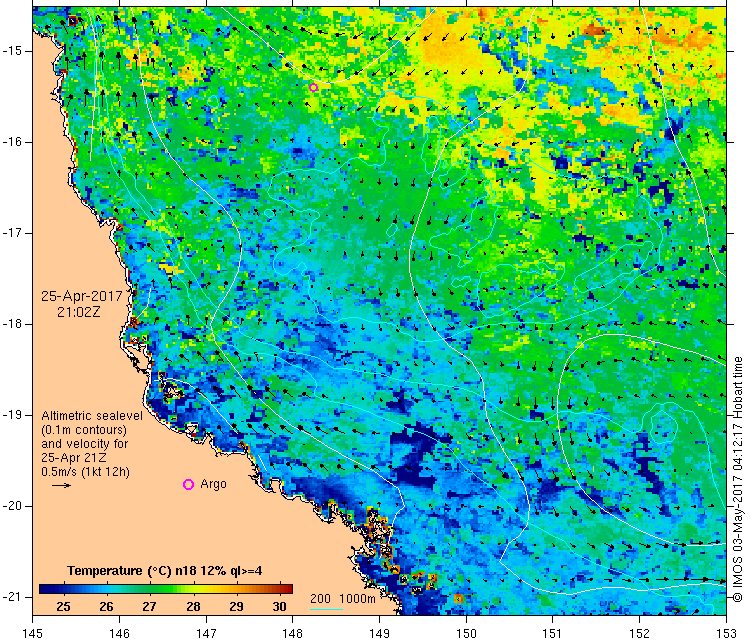Click color bar value 28
The image size is (750, 640).
[193, 607]
